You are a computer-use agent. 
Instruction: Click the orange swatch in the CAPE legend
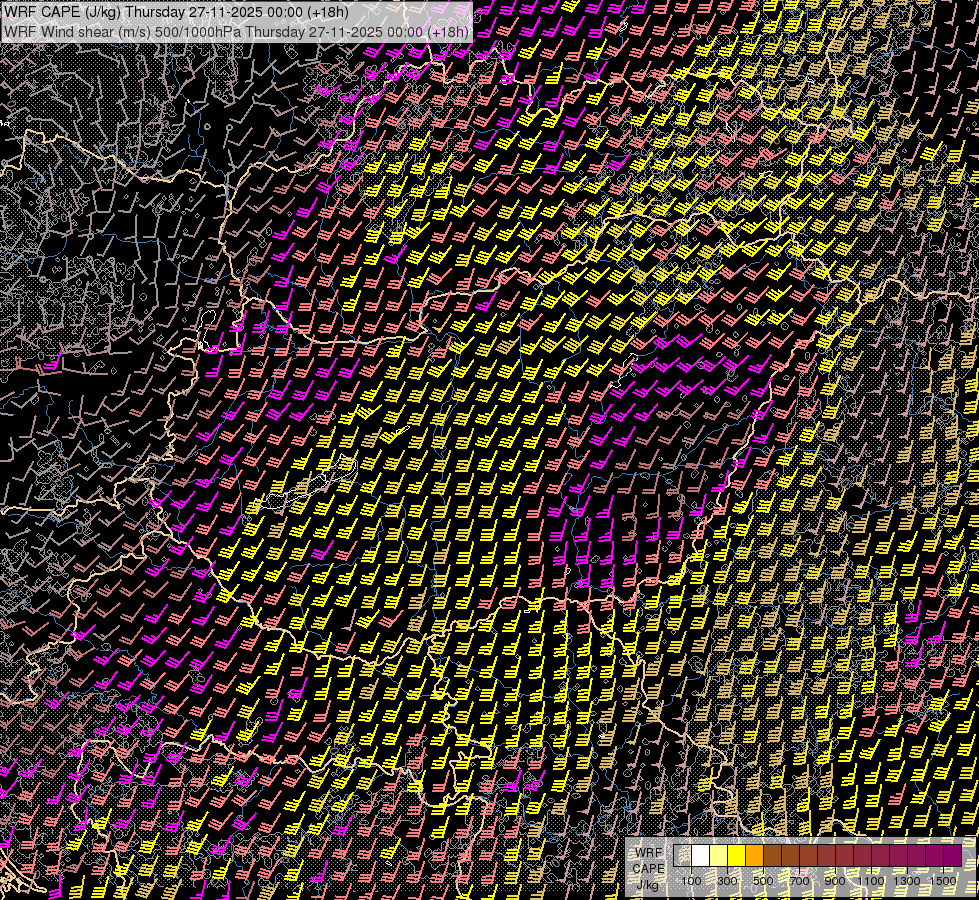click(x=754, y=856)
